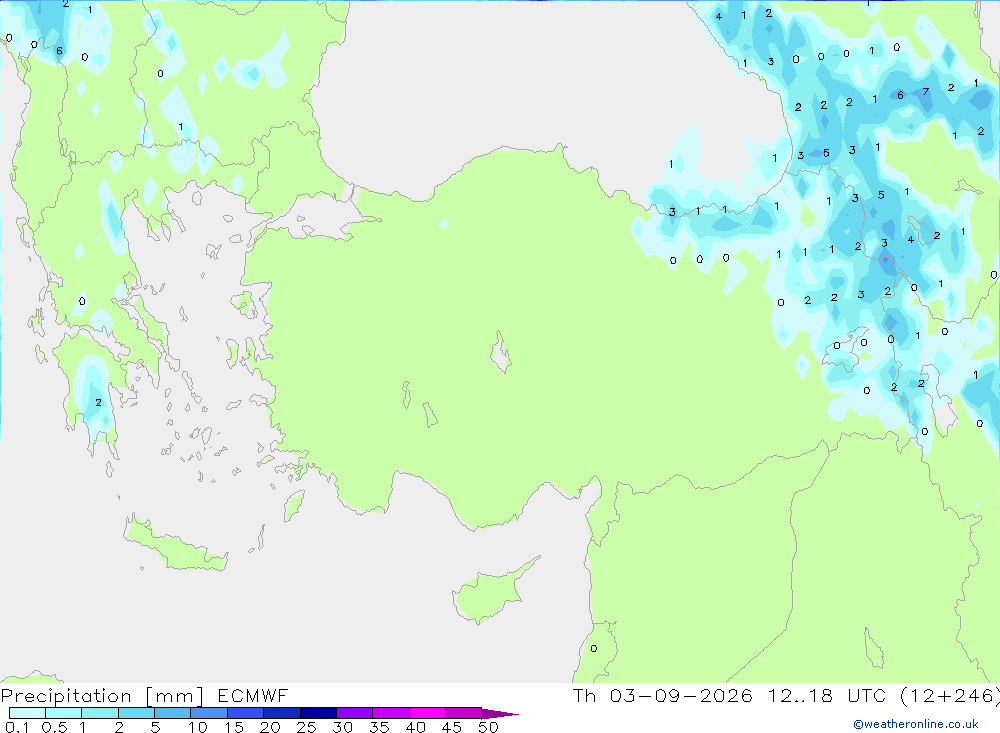Screen dimensions: 1000x733
Task: Pick the 10–15 mm blue legend swatch
Action: 209,713
